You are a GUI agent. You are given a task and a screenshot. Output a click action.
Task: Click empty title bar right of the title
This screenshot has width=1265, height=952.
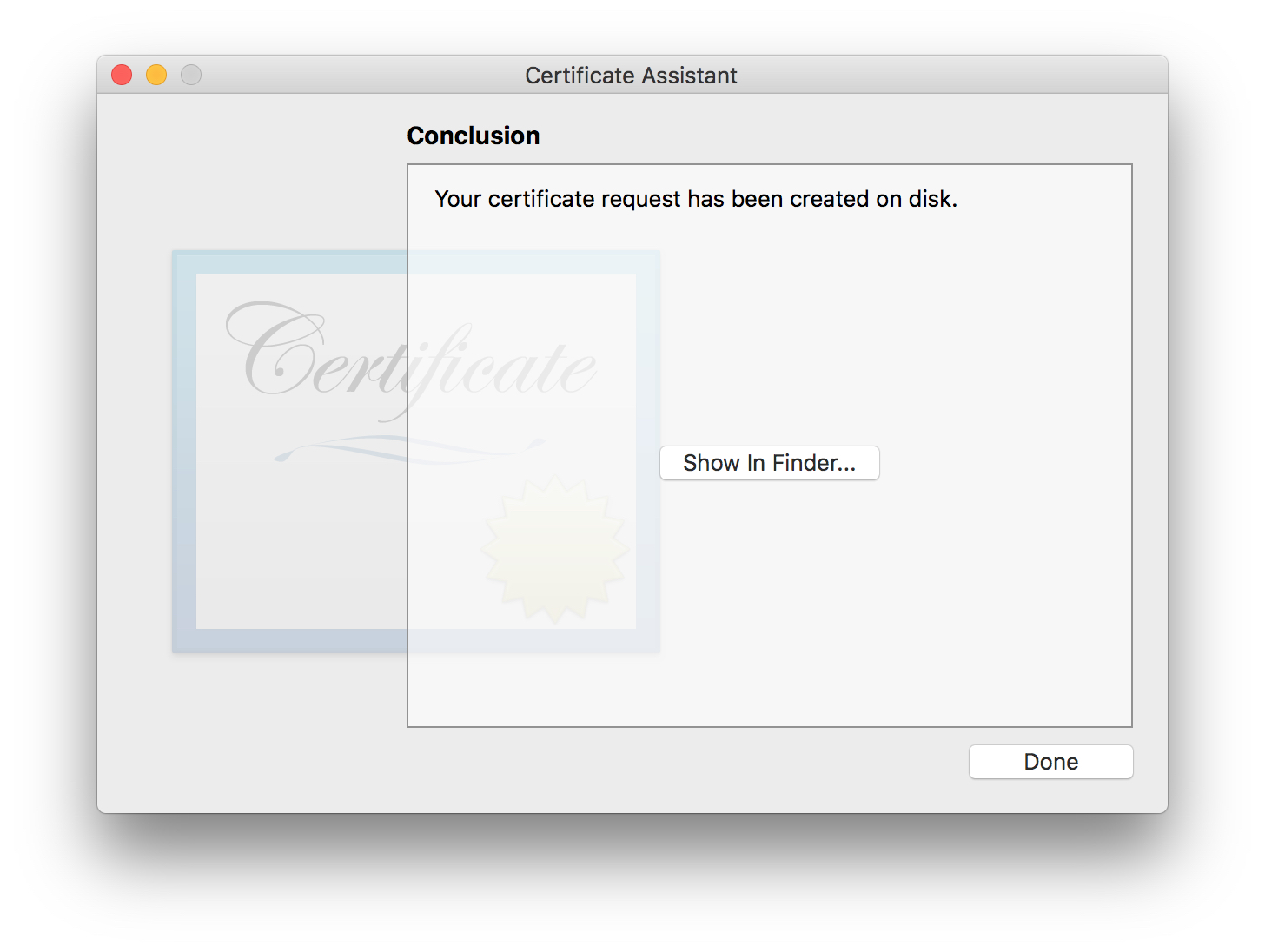click(x=956, y=76)
